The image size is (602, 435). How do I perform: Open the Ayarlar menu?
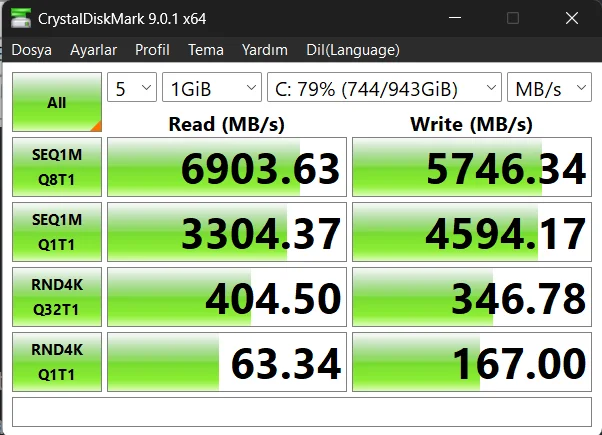click(93, 50)
